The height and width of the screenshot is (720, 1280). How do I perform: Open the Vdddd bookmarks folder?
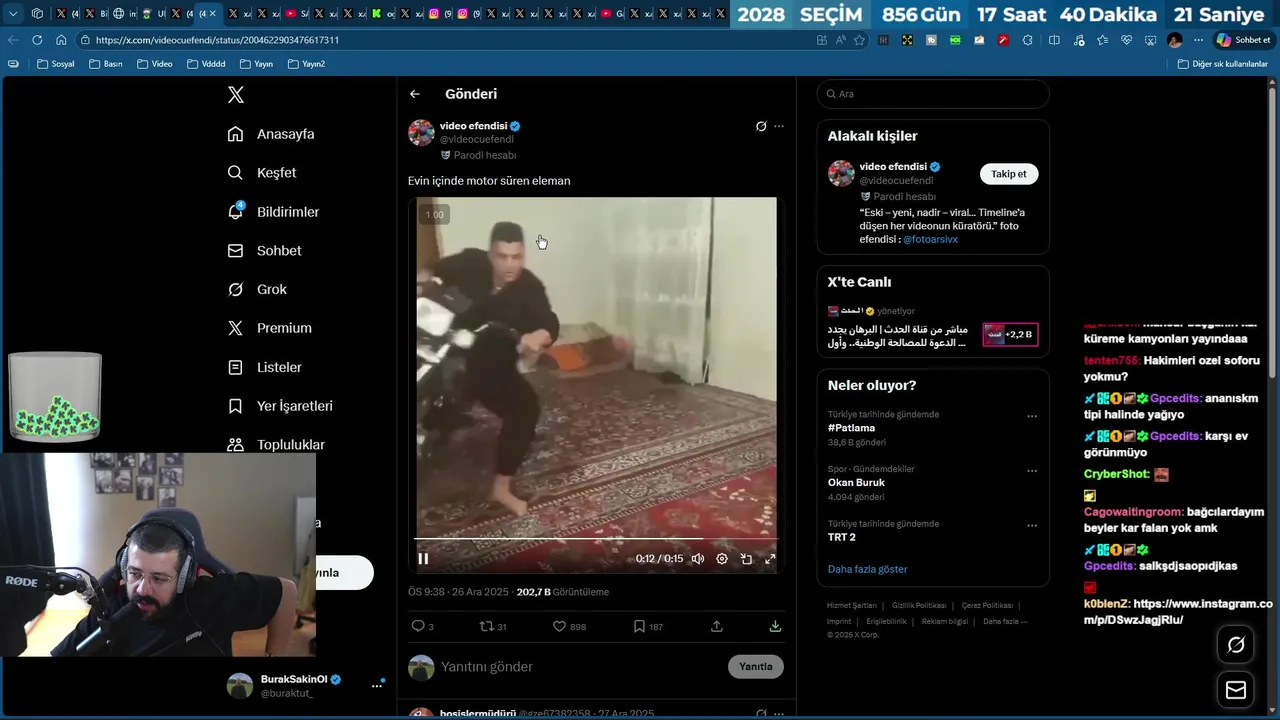pos(206,64)
